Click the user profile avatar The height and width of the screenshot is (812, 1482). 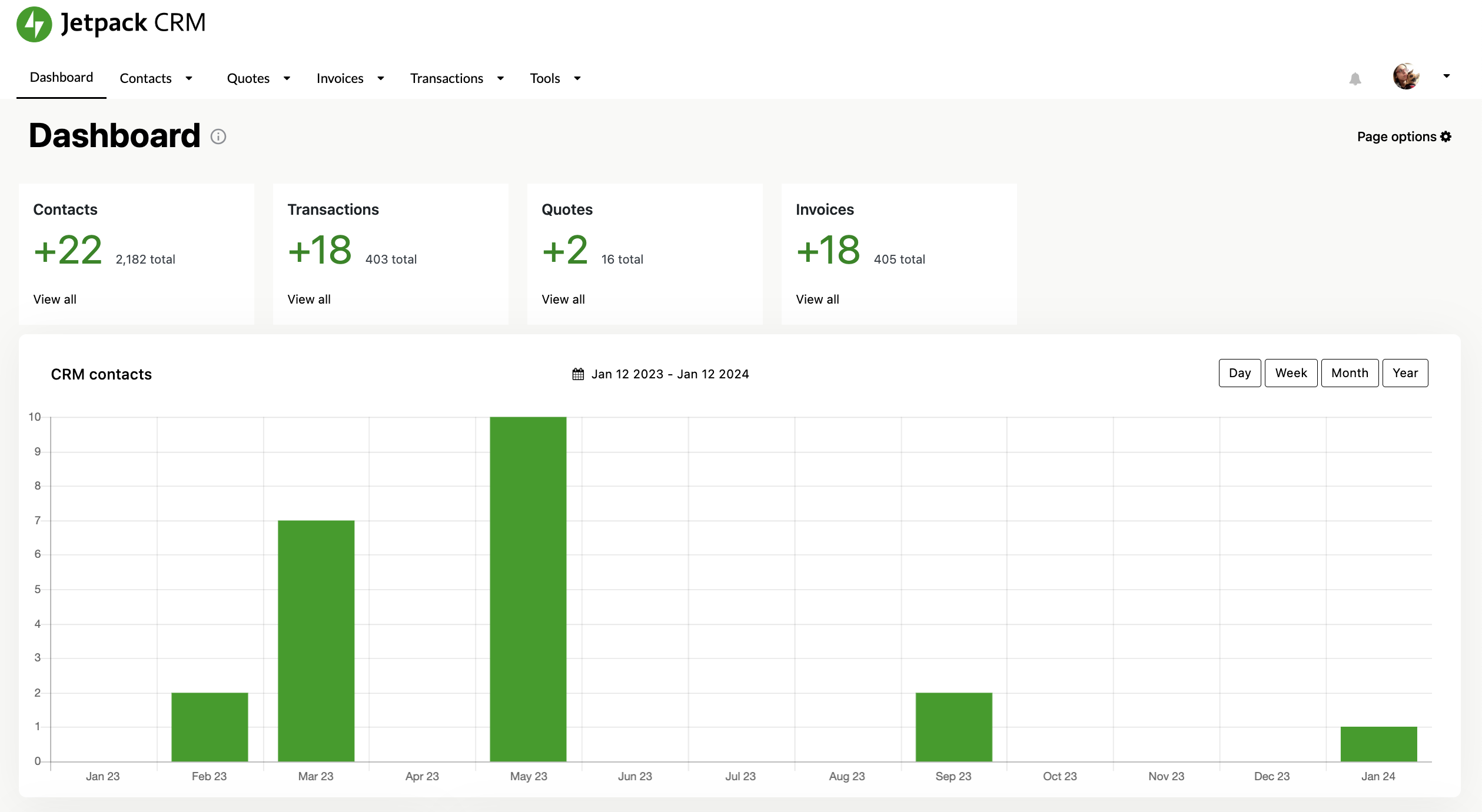1407,77
